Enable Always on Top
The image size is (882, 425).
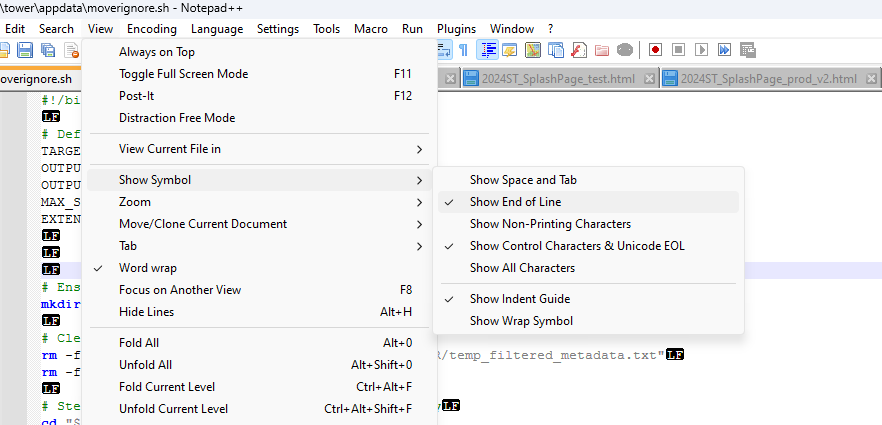click(x=258, y=52)
